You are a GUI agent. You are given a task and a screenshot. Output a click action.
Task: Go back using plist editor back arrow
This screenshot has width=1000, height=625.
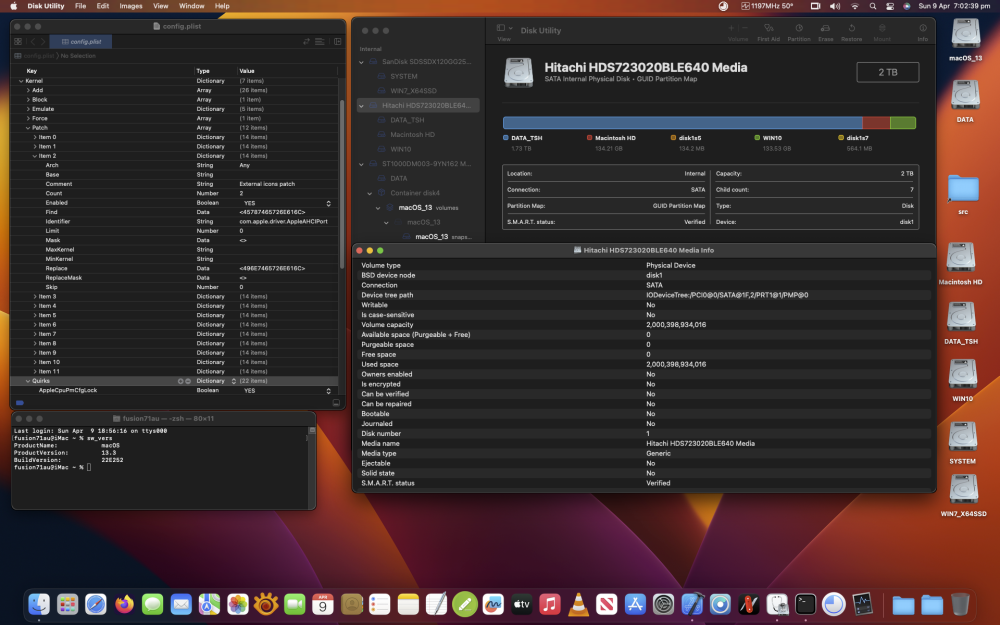pyautogui.click(x=33, y=41)
